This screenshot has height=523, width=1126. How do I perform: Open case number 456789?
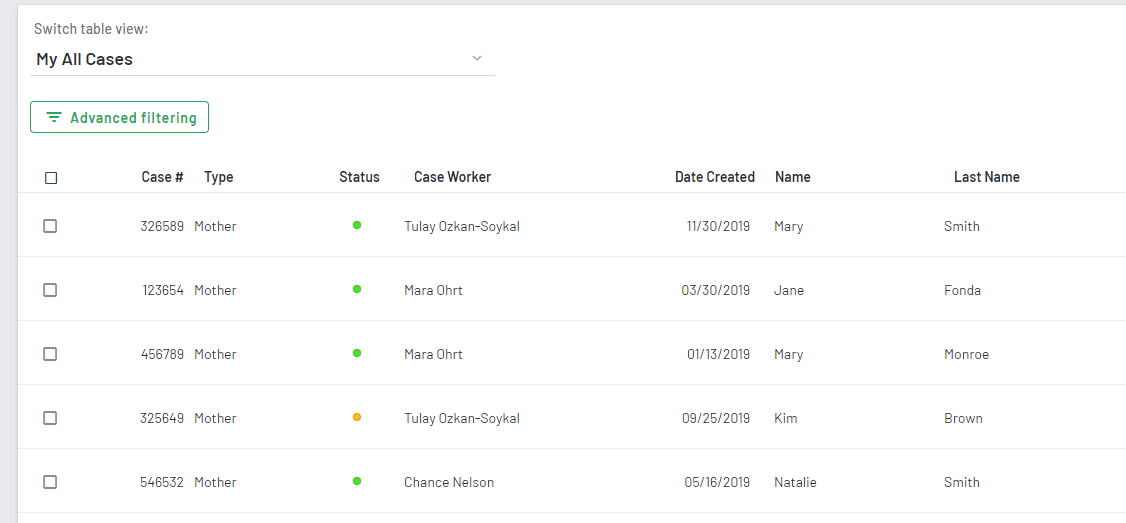click(162, 354)
